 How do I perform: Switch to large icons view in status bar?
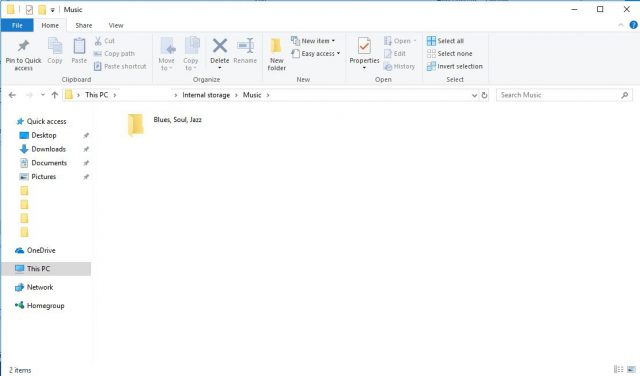[x=631, y=369]
